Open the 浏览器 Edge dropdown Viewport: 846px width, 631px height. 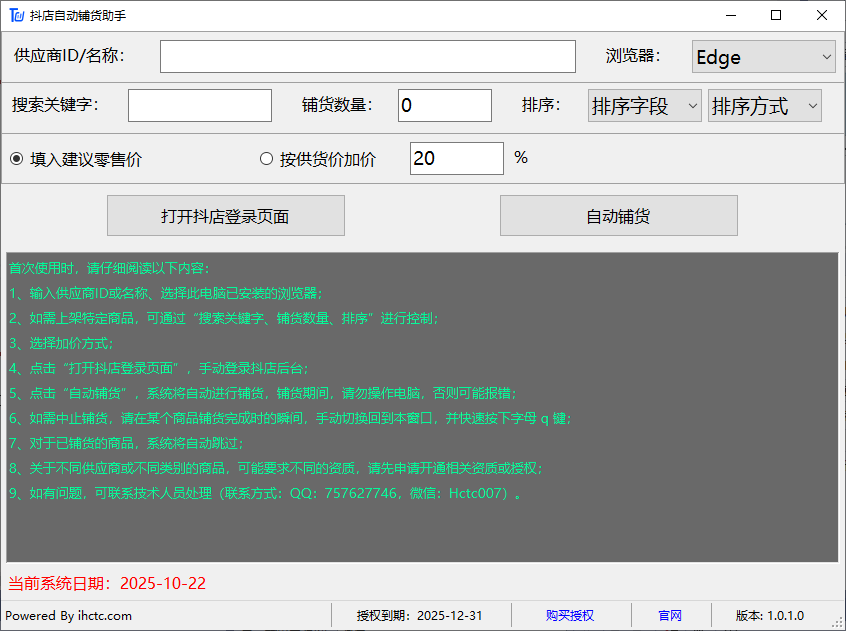[x=764, y=57]
